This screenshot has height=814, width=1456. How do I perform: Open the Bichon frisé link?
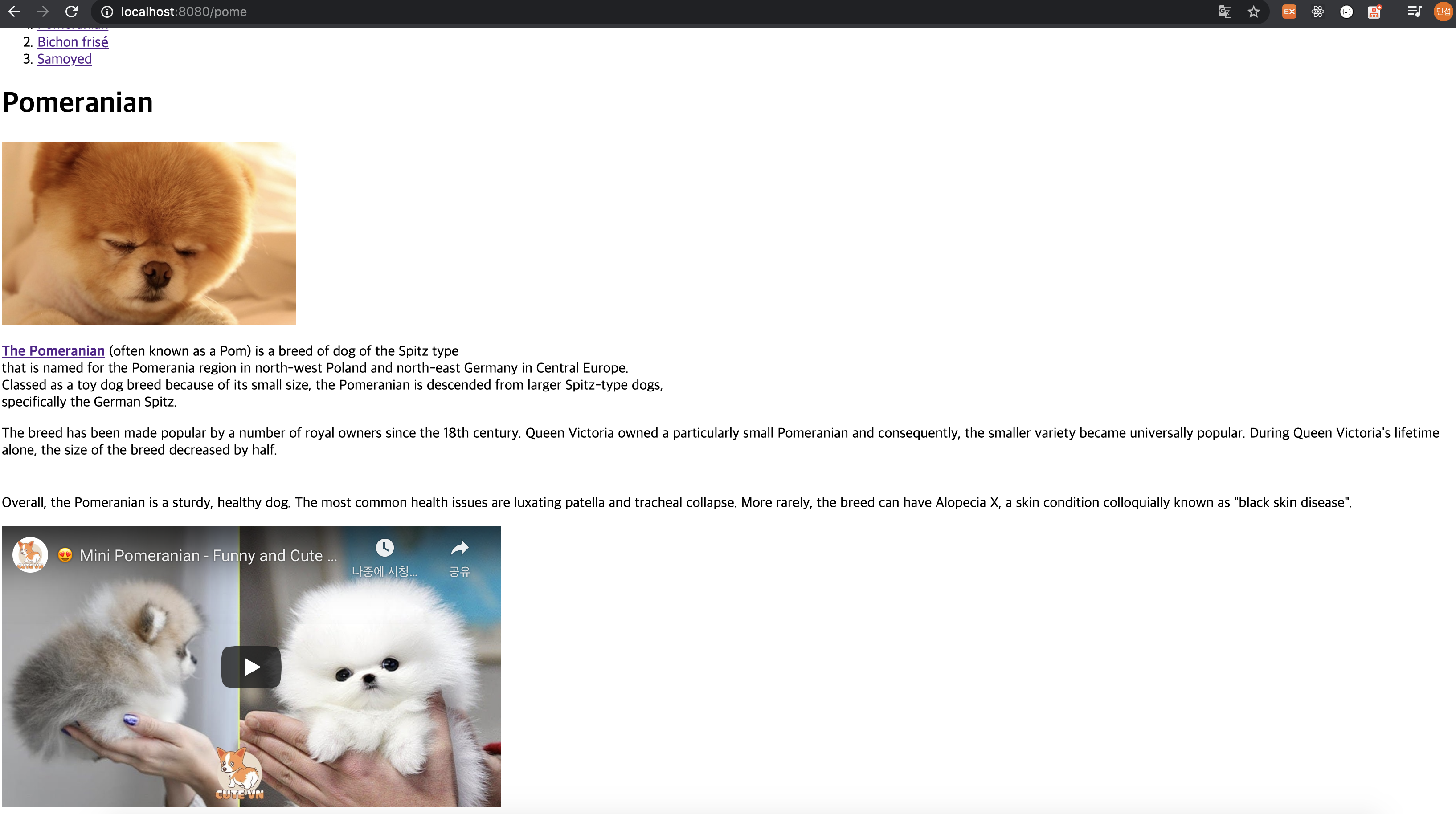(x=72, y=42)
